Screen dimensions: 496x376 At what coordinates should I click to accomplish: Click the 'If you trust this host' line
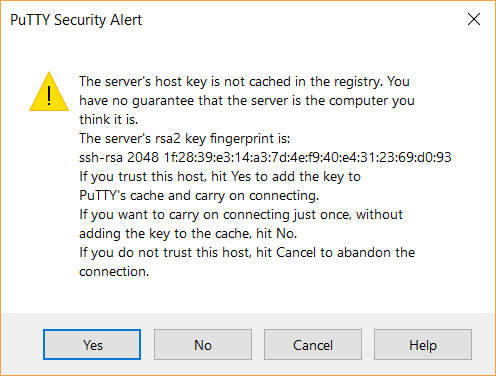(220, 177)
